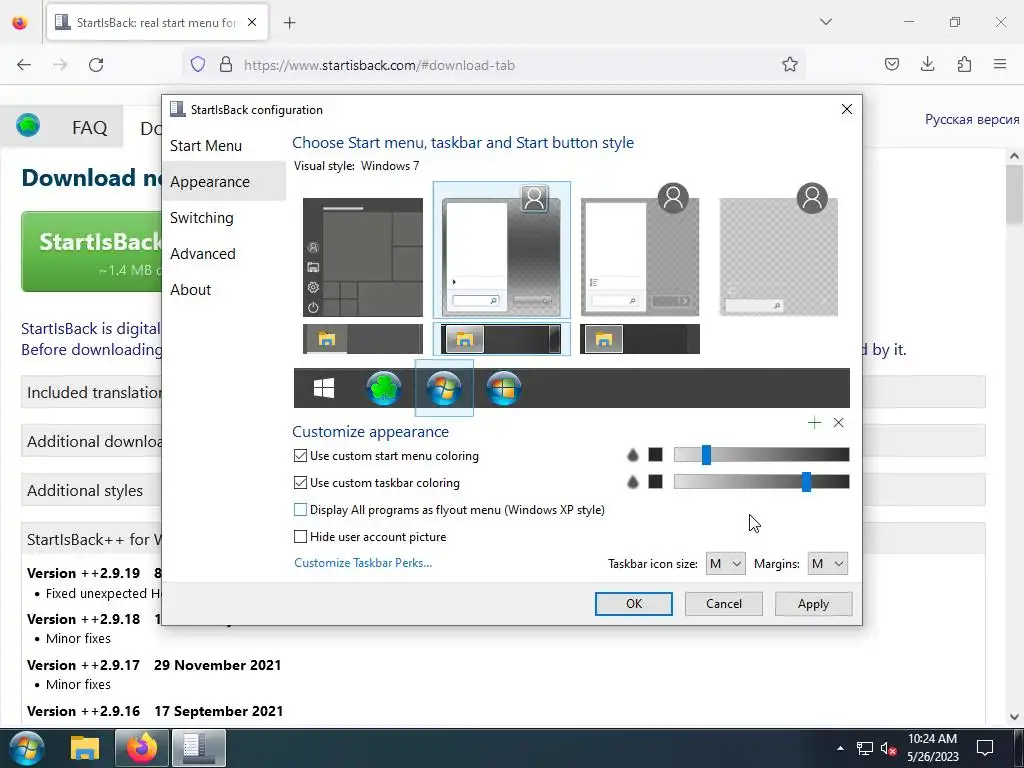This screenshot has width=1024, height=768.
Task: Open the taskbar color swatch
Action: coord(656,481)
